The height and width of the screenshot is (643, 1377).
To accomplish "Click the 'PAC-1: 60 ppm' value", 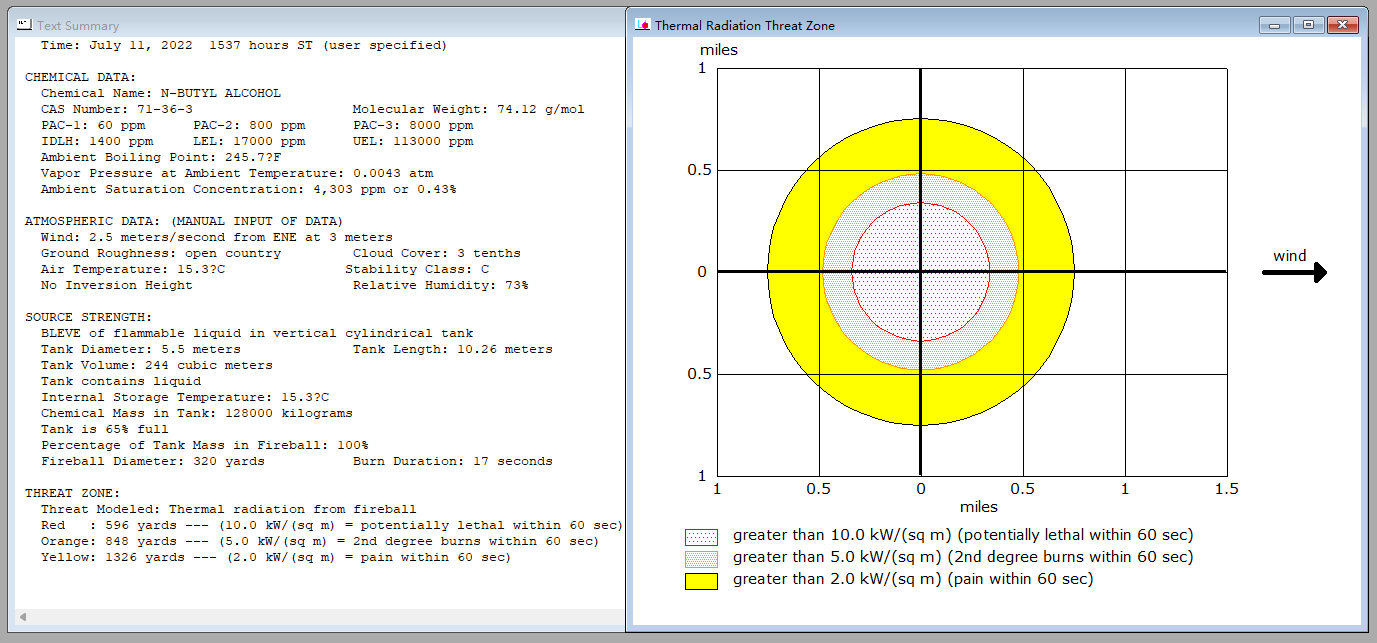I will [93, 125].
